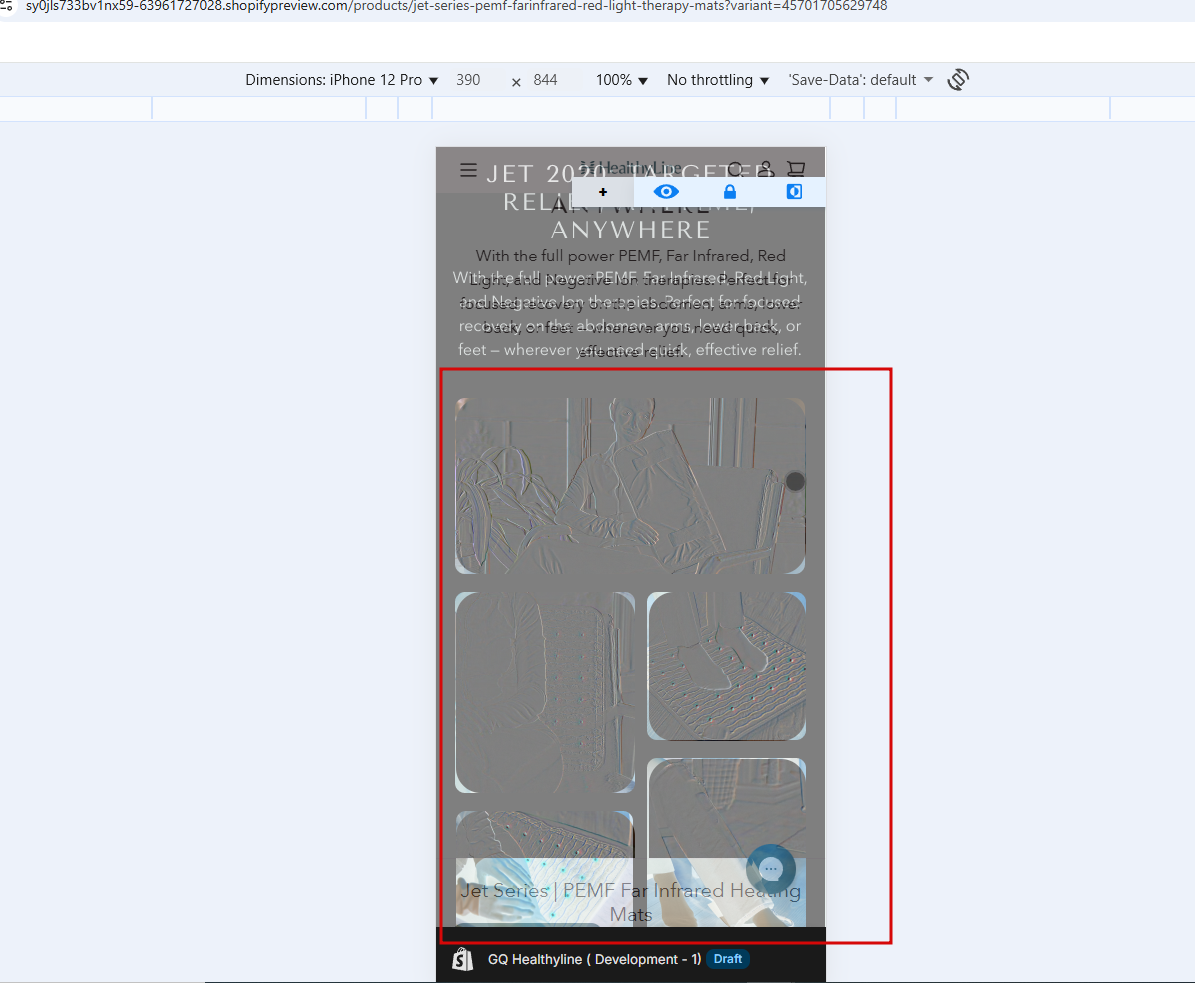The width and height of the screenshot is (1195, 983).
Task: Open the account profile icon
Action: click(x=766, y=169)
